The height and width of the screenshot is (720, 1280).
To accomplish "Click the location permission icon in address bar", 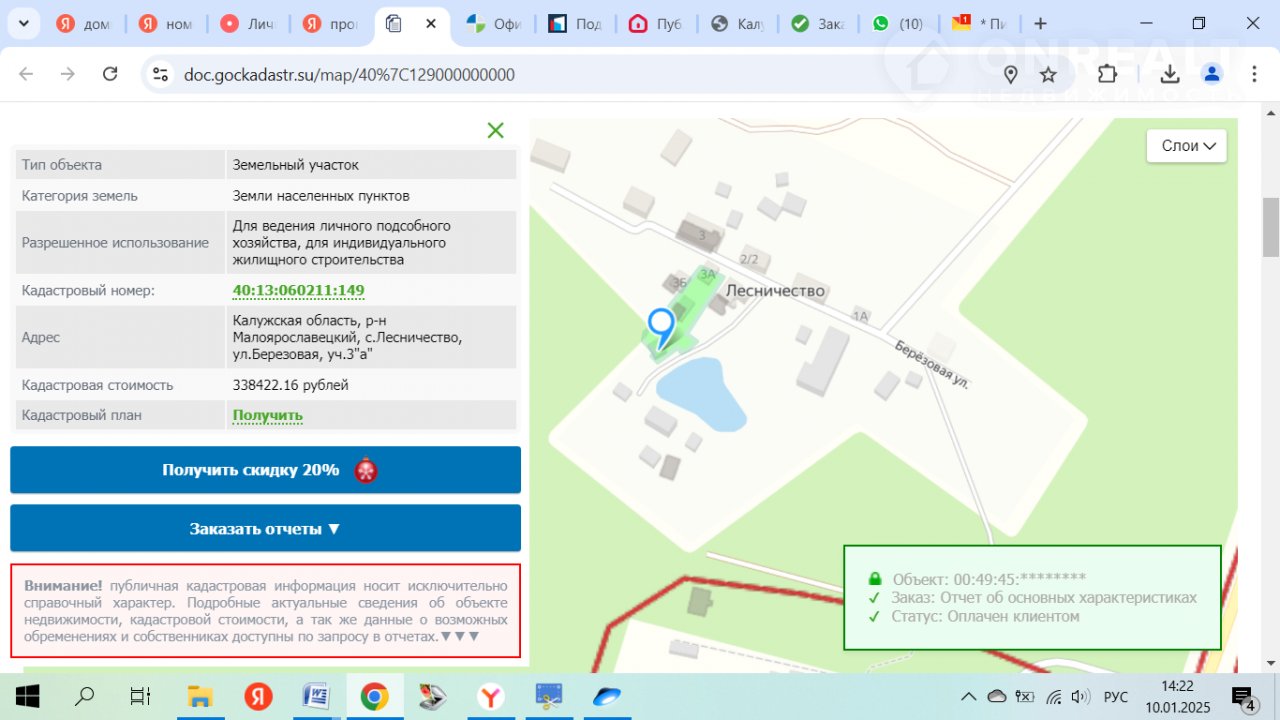I will pyautogui.click(x=1011, y=74).
